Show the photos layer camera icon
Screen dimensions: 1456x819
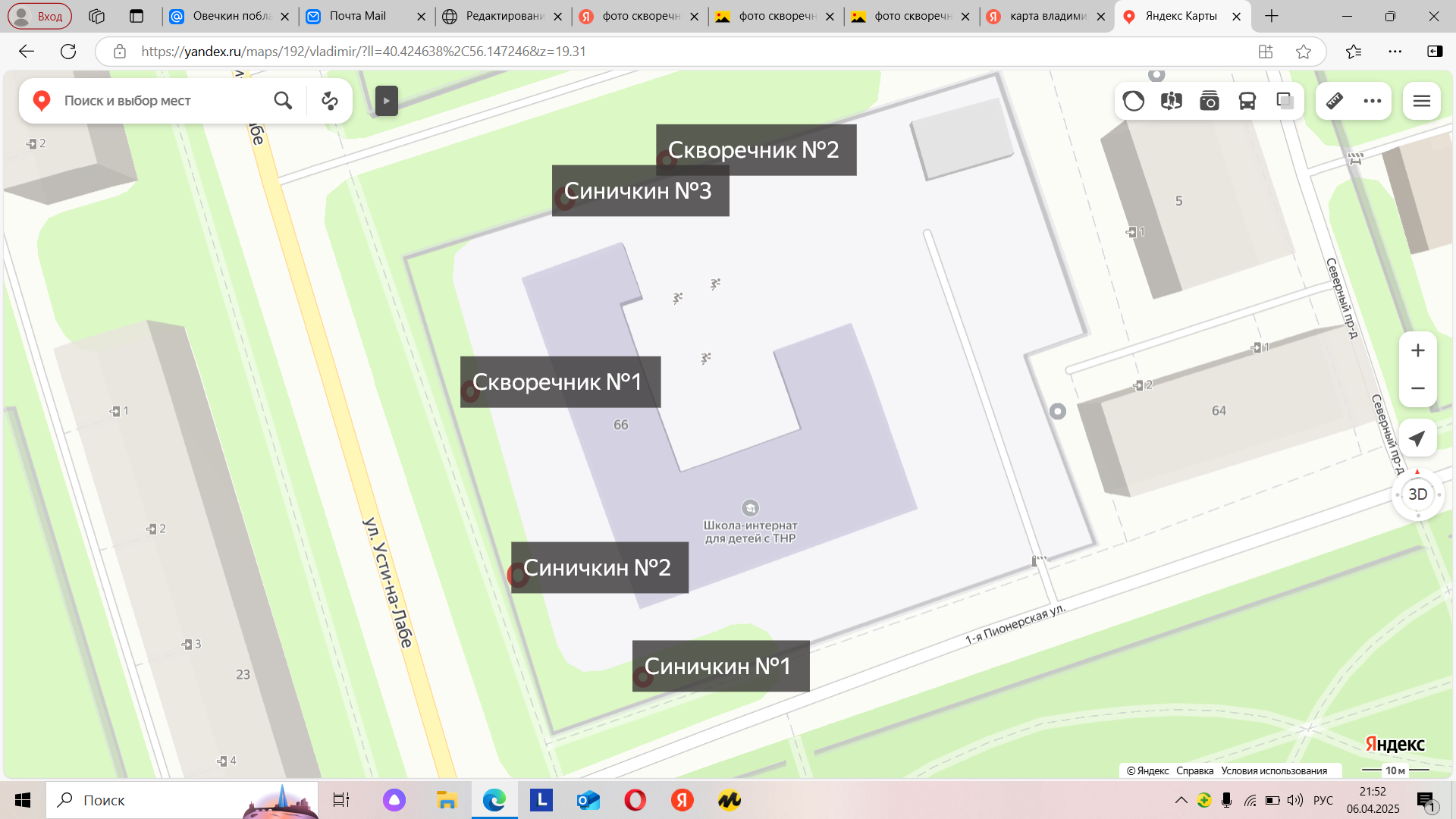click(x=1210, y=101)
